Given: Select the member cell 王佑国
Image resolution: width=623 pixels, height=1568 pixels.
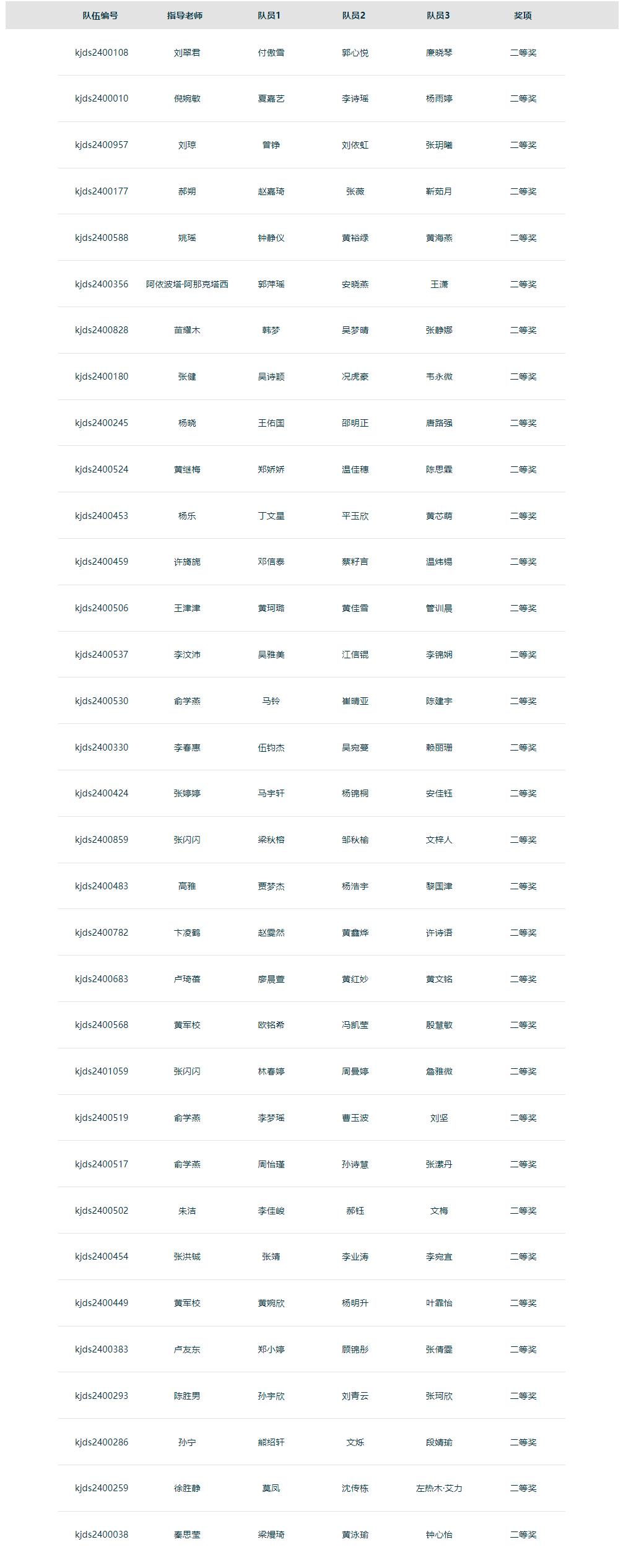Looking at the screenshot, I should (x=271, y=423).
